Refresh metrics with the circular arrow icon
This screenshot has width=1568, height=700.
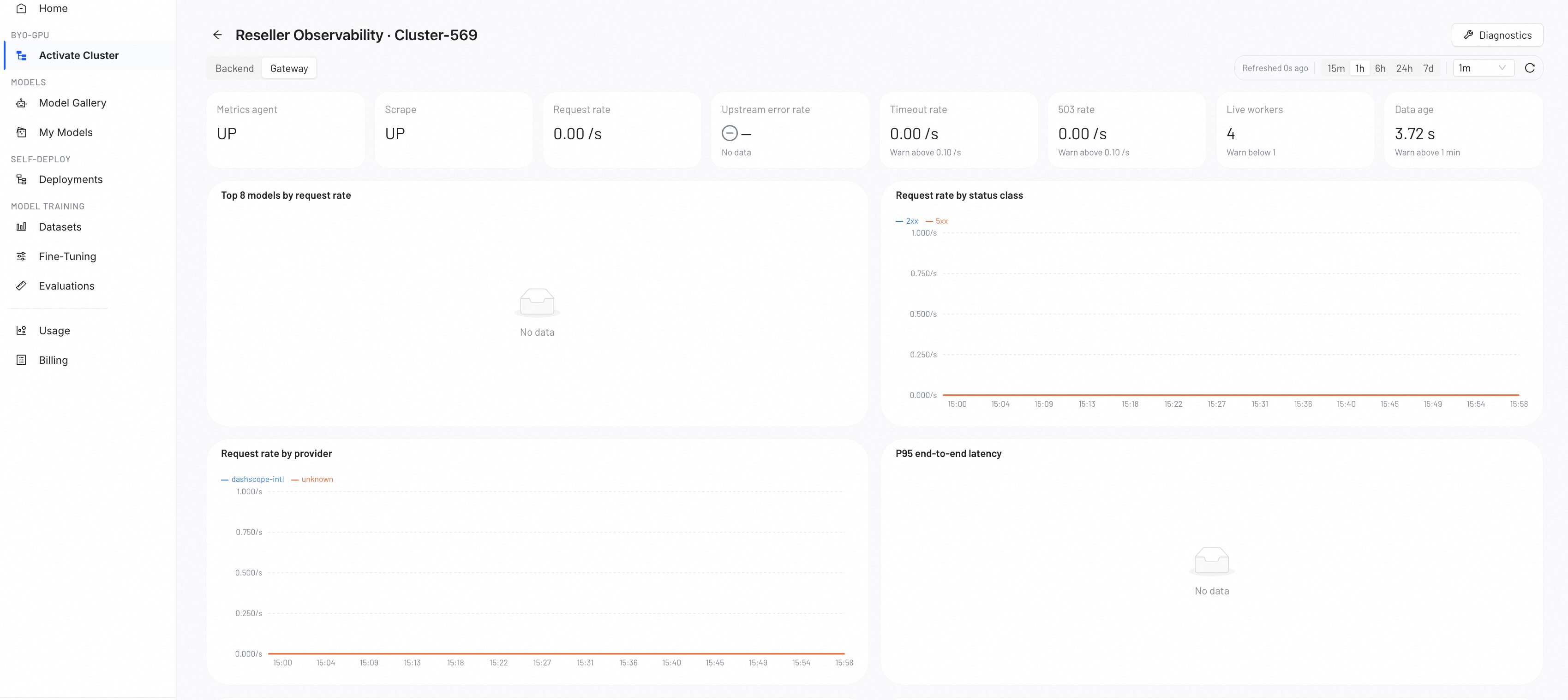tap(1530, 68)
